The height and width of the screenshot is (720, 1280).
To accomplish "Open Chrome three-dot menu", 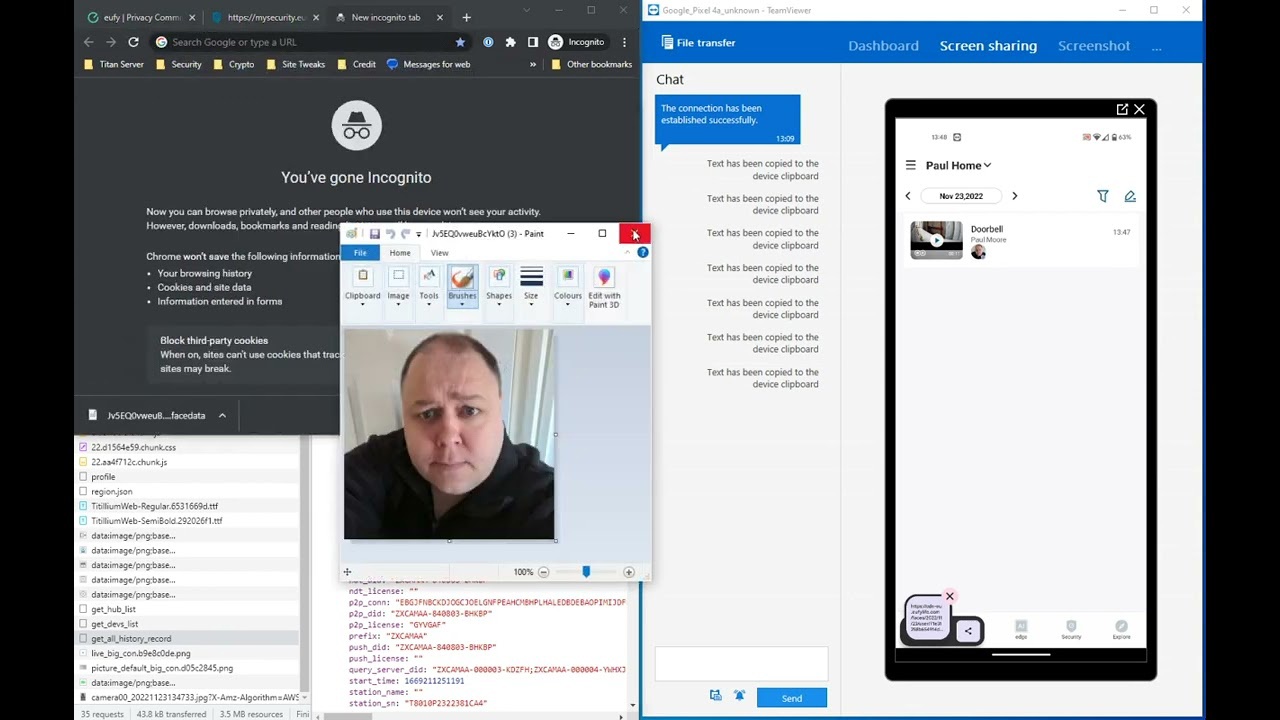I will coord(624,42).
